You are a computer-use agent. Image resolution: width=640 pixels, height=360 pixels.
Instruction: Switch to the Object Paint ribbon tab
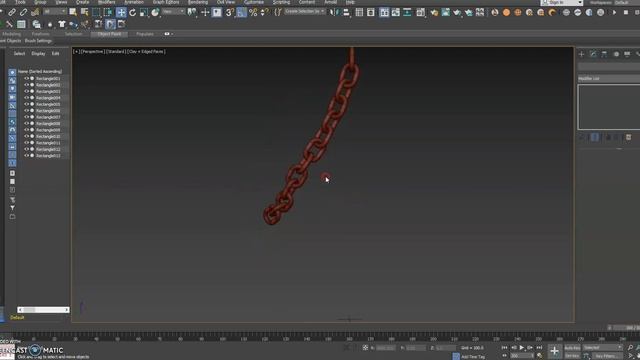[109, 34]
